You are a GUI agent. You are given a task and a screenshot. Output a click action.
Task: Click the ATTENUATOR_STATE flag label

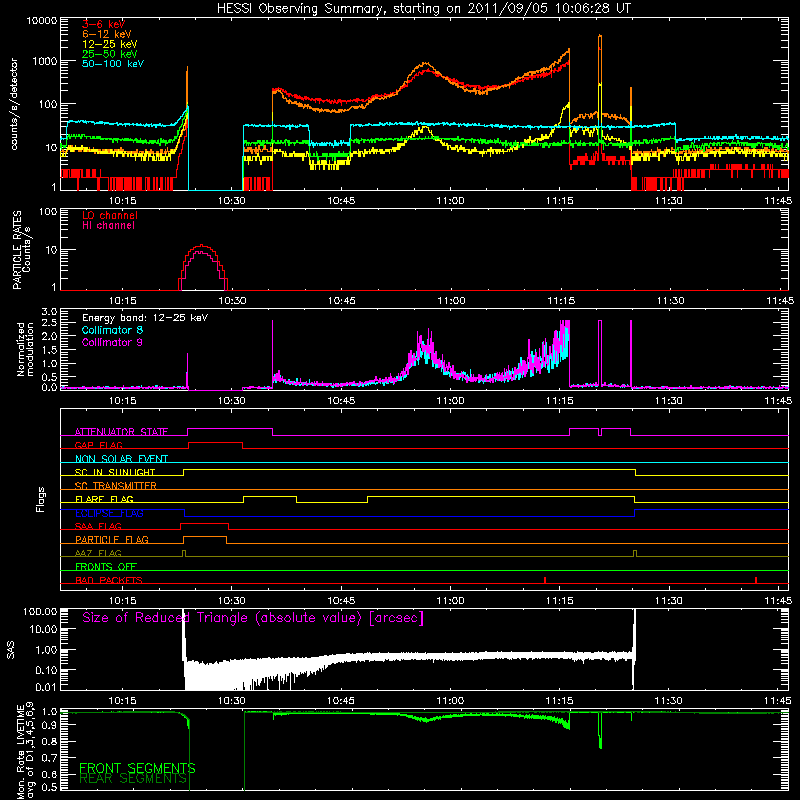(121, 432)
